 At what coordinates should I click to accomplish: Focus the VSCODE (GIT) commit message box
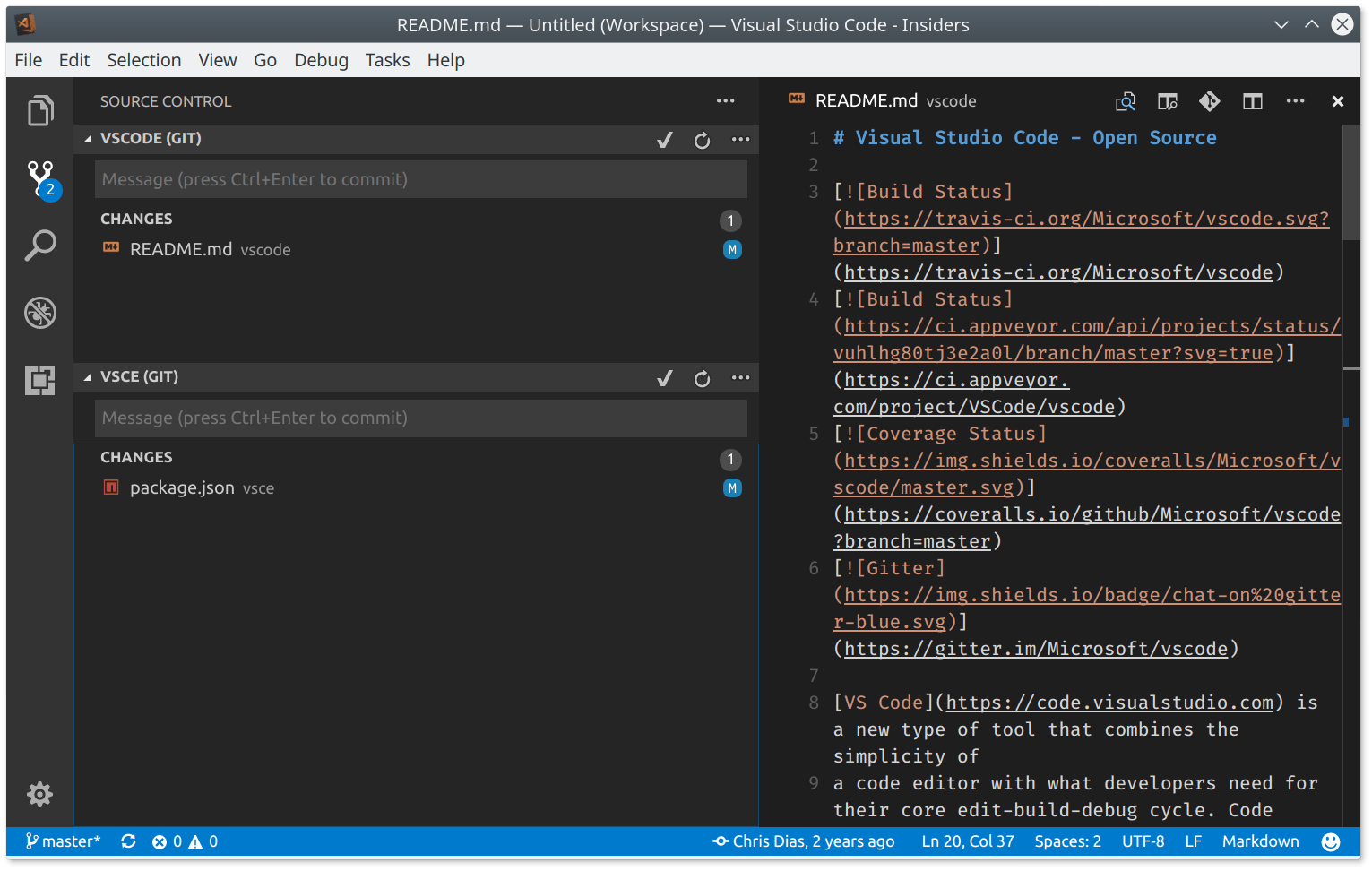(x=421, y=179)
